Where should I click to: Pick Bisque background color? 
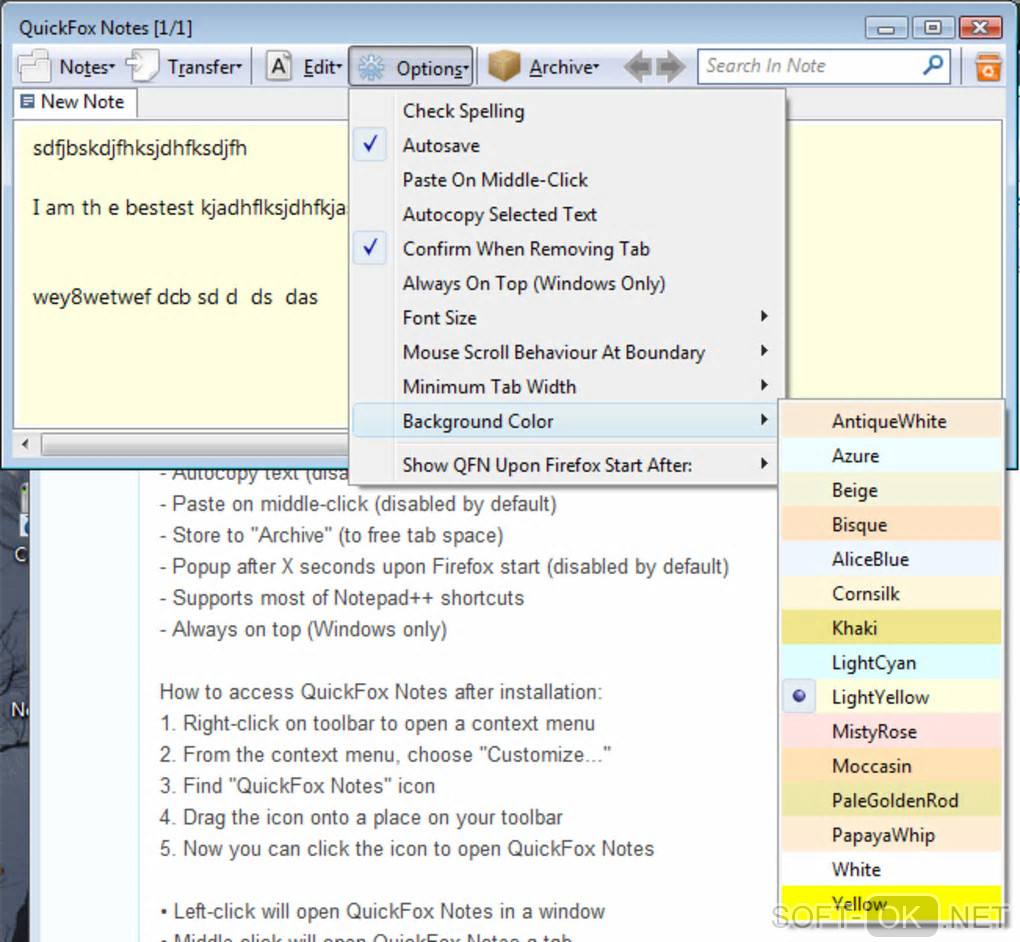coord(891,524)
